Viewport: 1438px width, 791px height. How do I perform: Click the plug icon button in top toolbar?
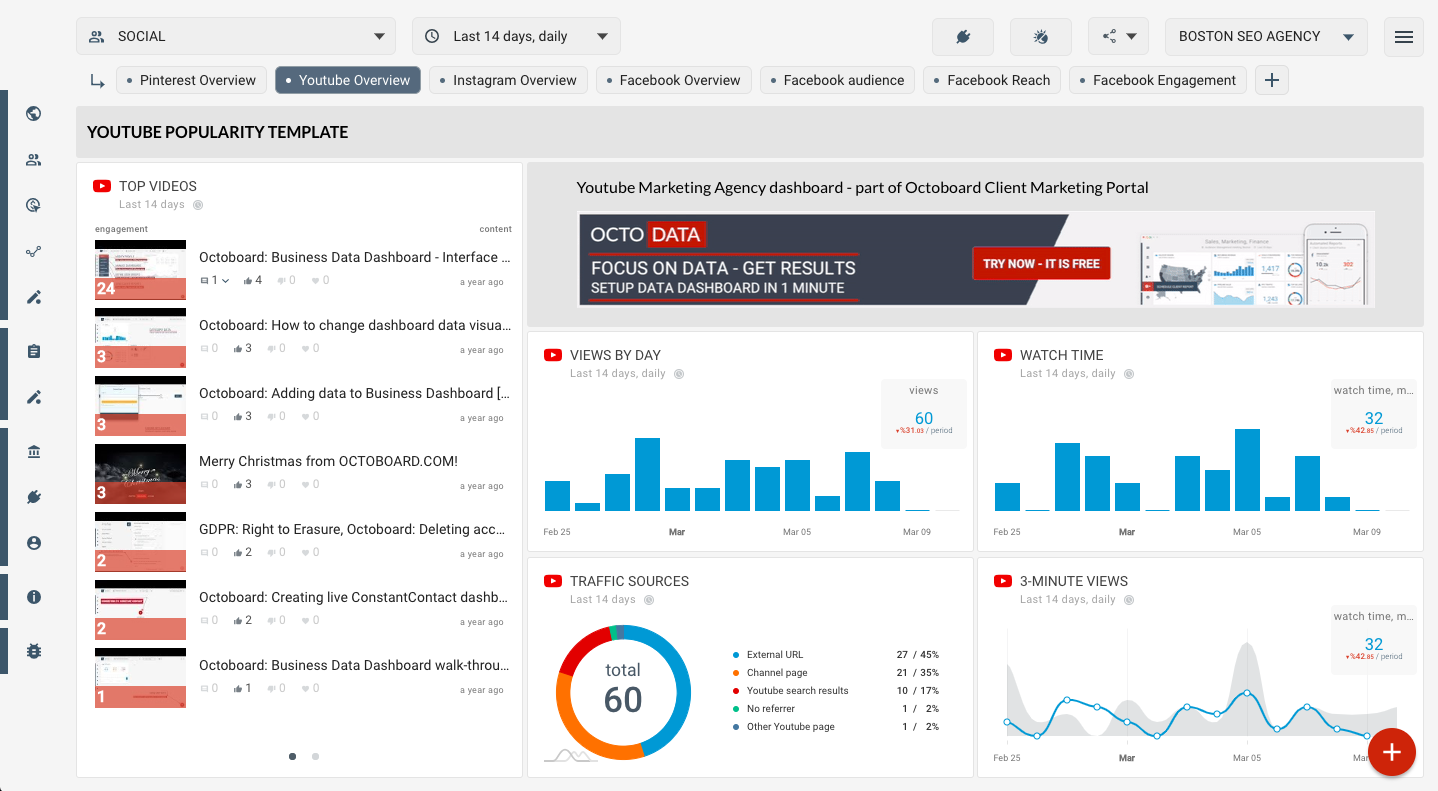click(963, 37)
